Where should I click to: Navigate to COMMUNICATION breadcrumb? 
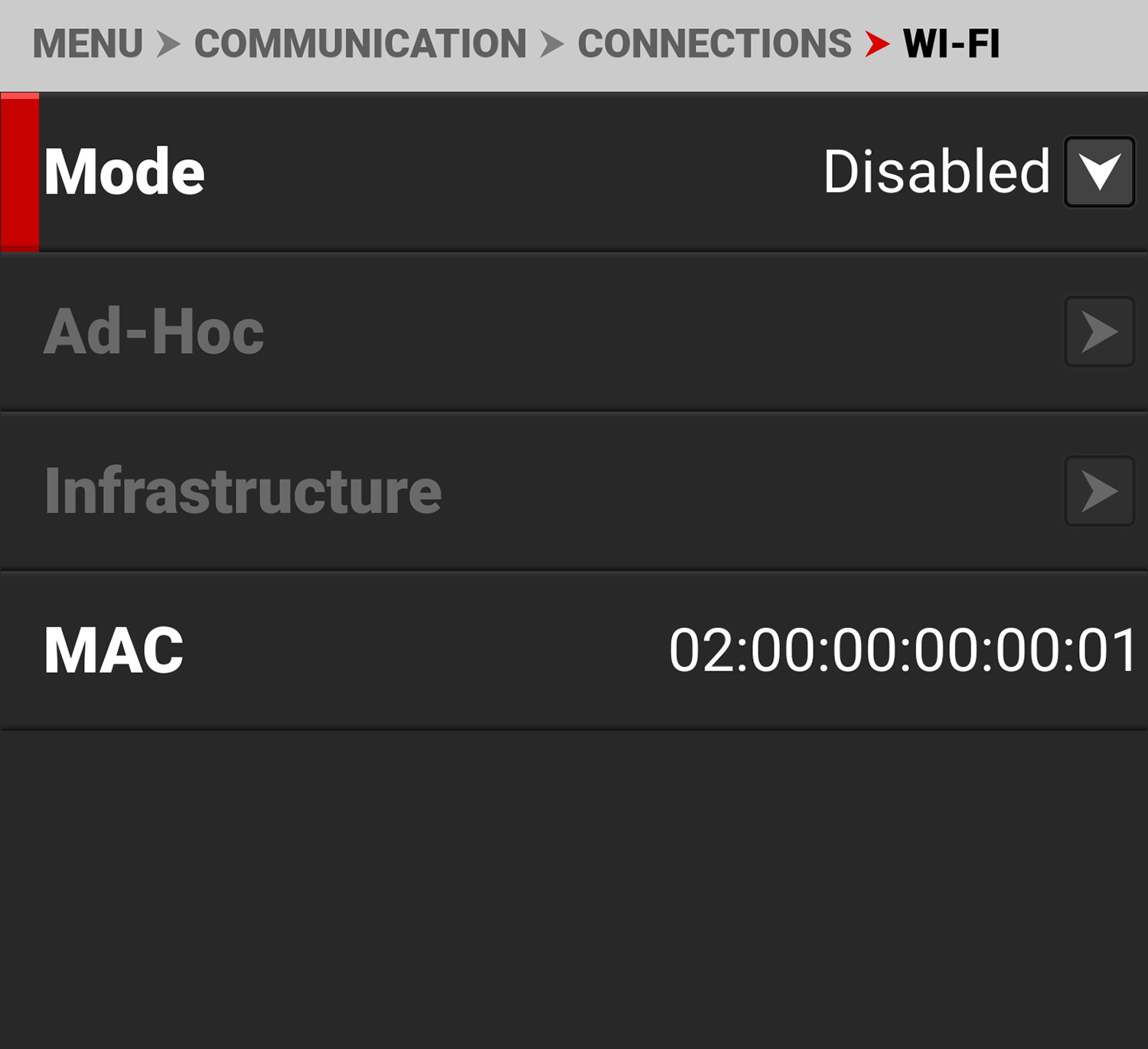pos(360,44)
